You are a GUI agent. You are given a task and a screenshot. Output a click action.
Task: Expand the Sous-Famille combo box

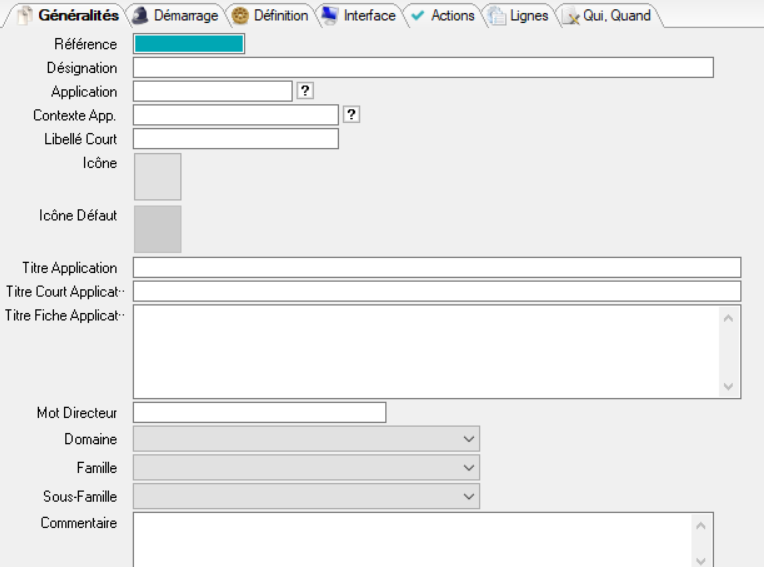(x=468, y=496)
